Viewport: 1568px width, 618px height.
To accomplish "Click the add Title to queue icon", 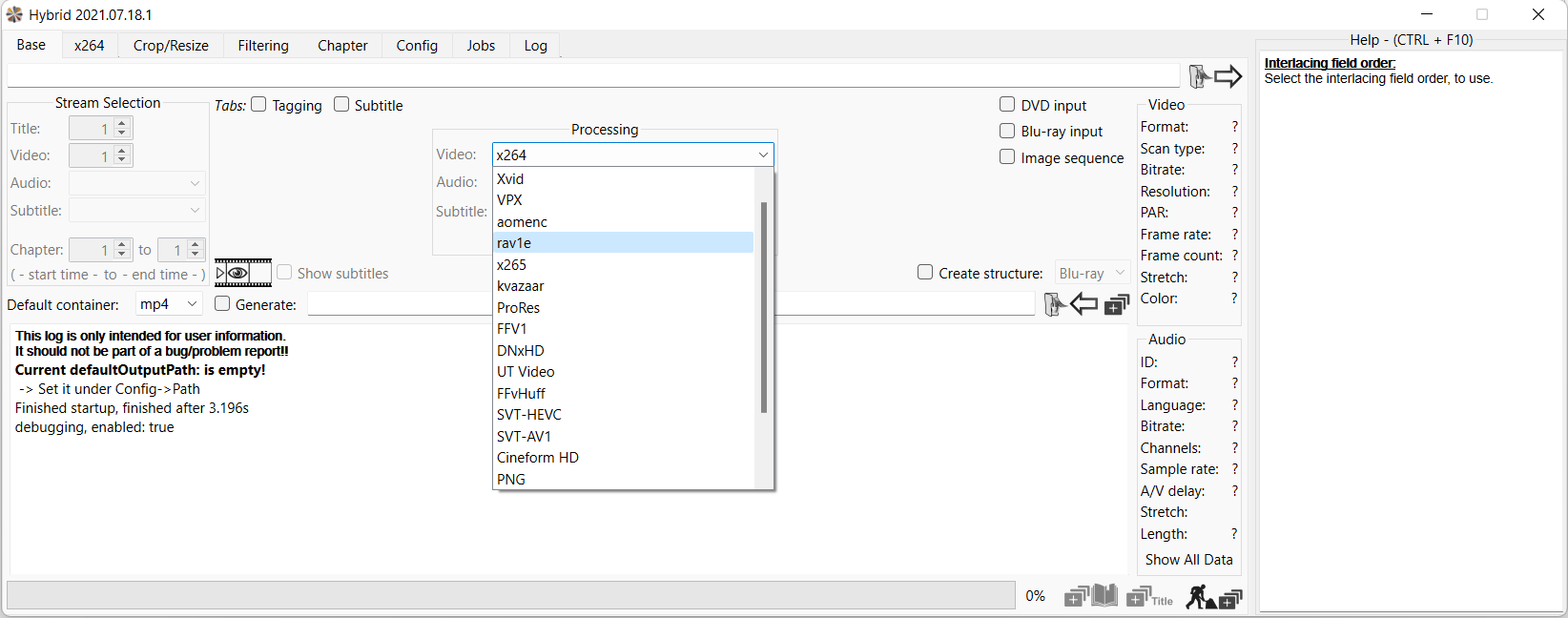I will pos(1149,597).
